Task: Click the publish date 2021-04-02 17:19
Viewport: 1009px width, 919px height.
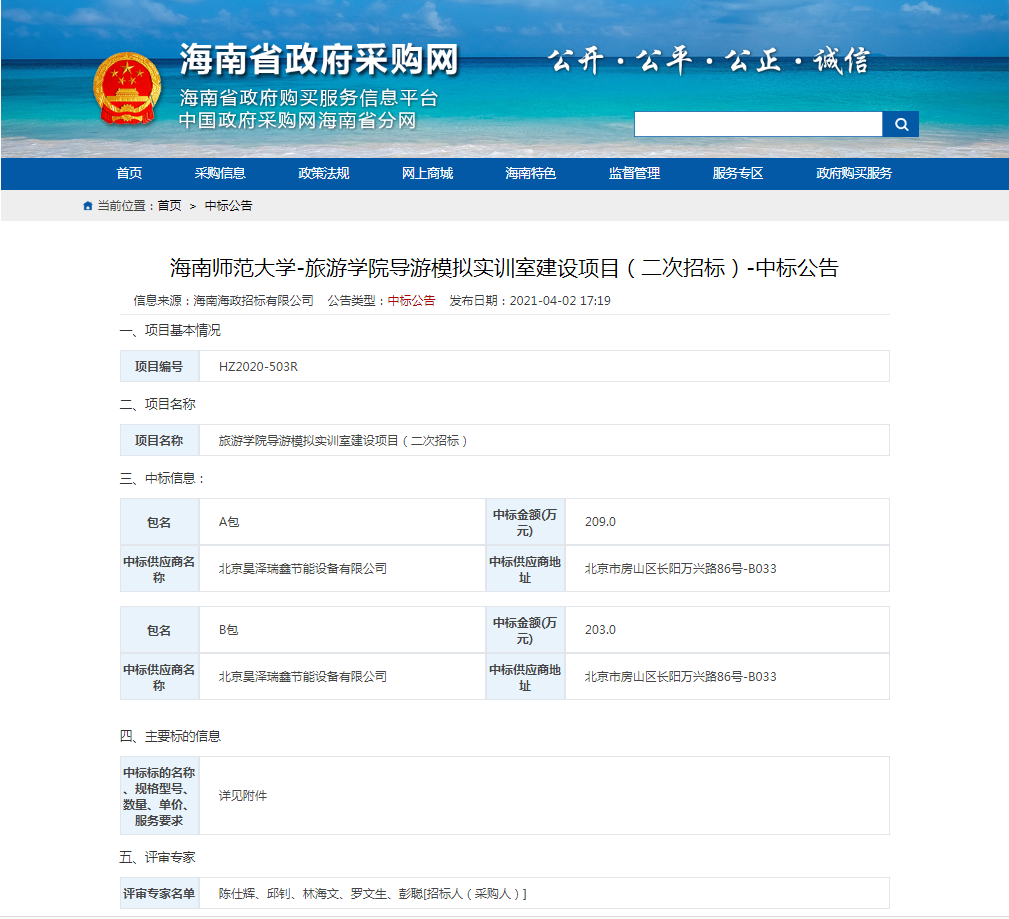Action: point(560,301)
